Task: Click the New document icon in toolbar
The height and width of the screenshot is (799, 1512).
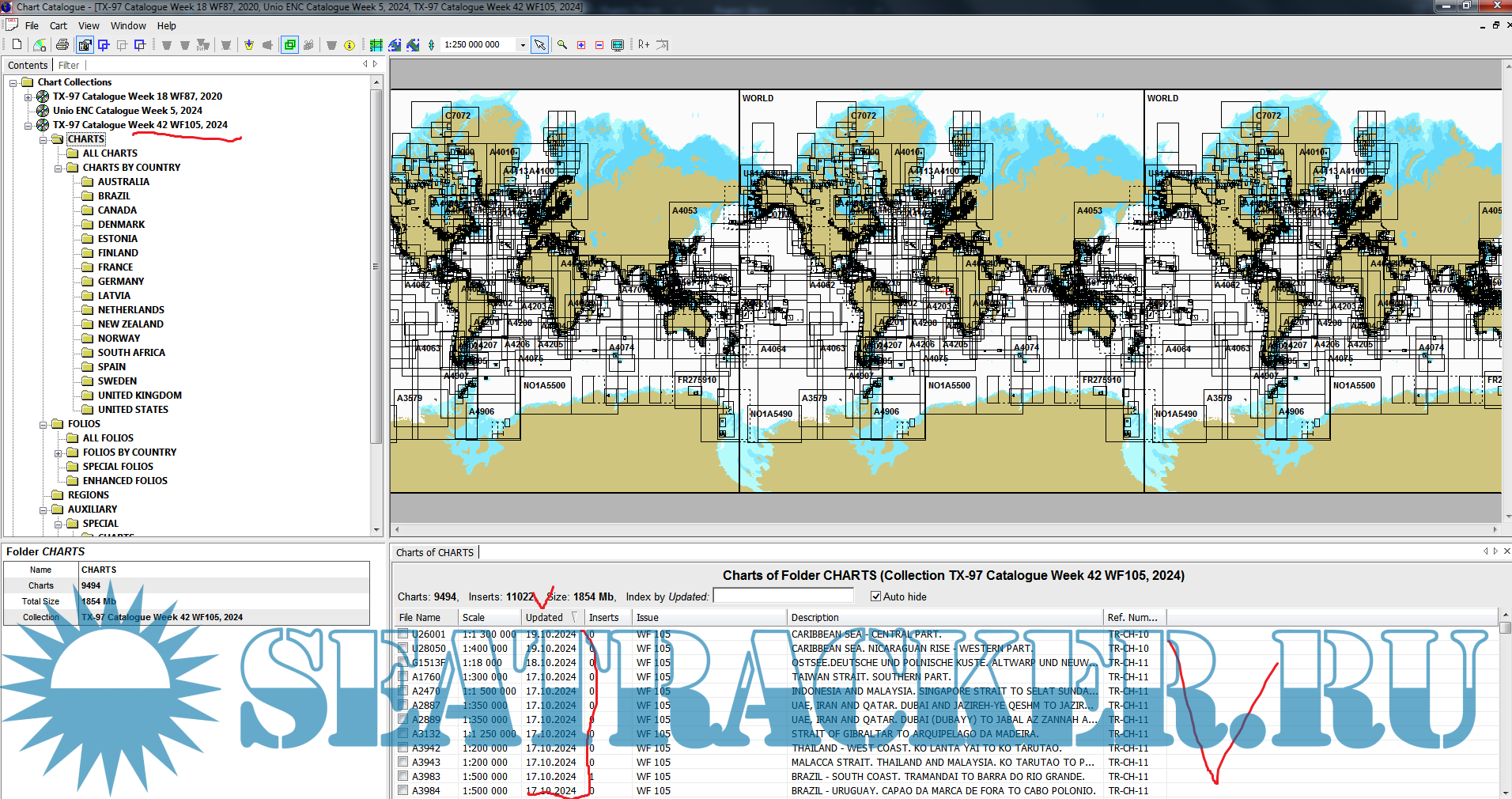Action: pyautogui.click(x=17, y=45)
